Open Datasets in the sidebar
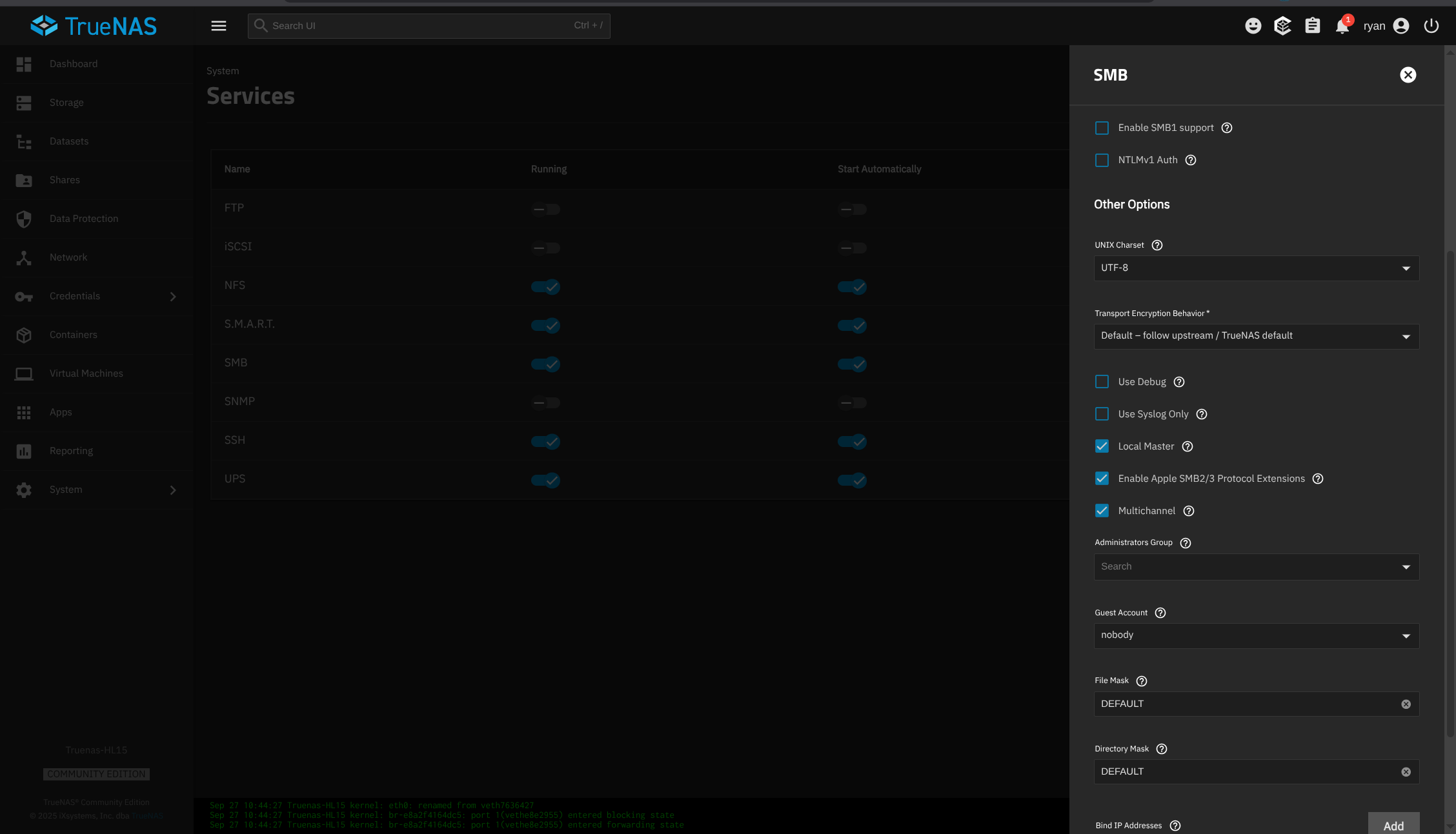Viewport: 1456px width, 834px height. click(x=69, y=141)
